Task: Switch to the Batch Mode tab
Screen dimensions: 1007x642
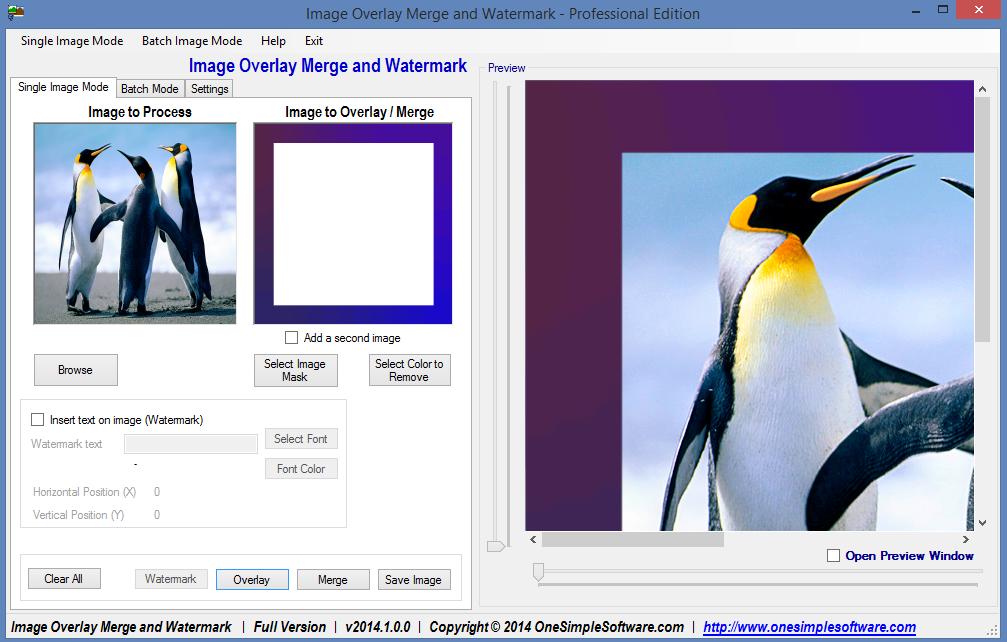Action: pos(150,89)
